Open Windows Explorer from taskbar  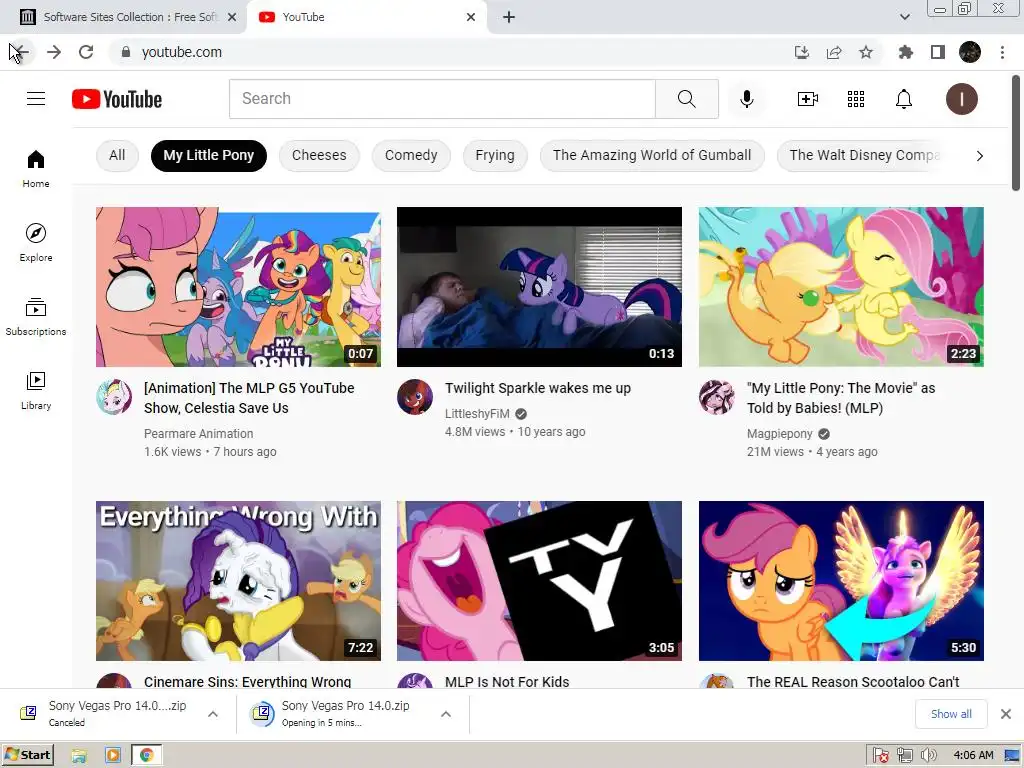pyautogui.click(x=79, y=756)
